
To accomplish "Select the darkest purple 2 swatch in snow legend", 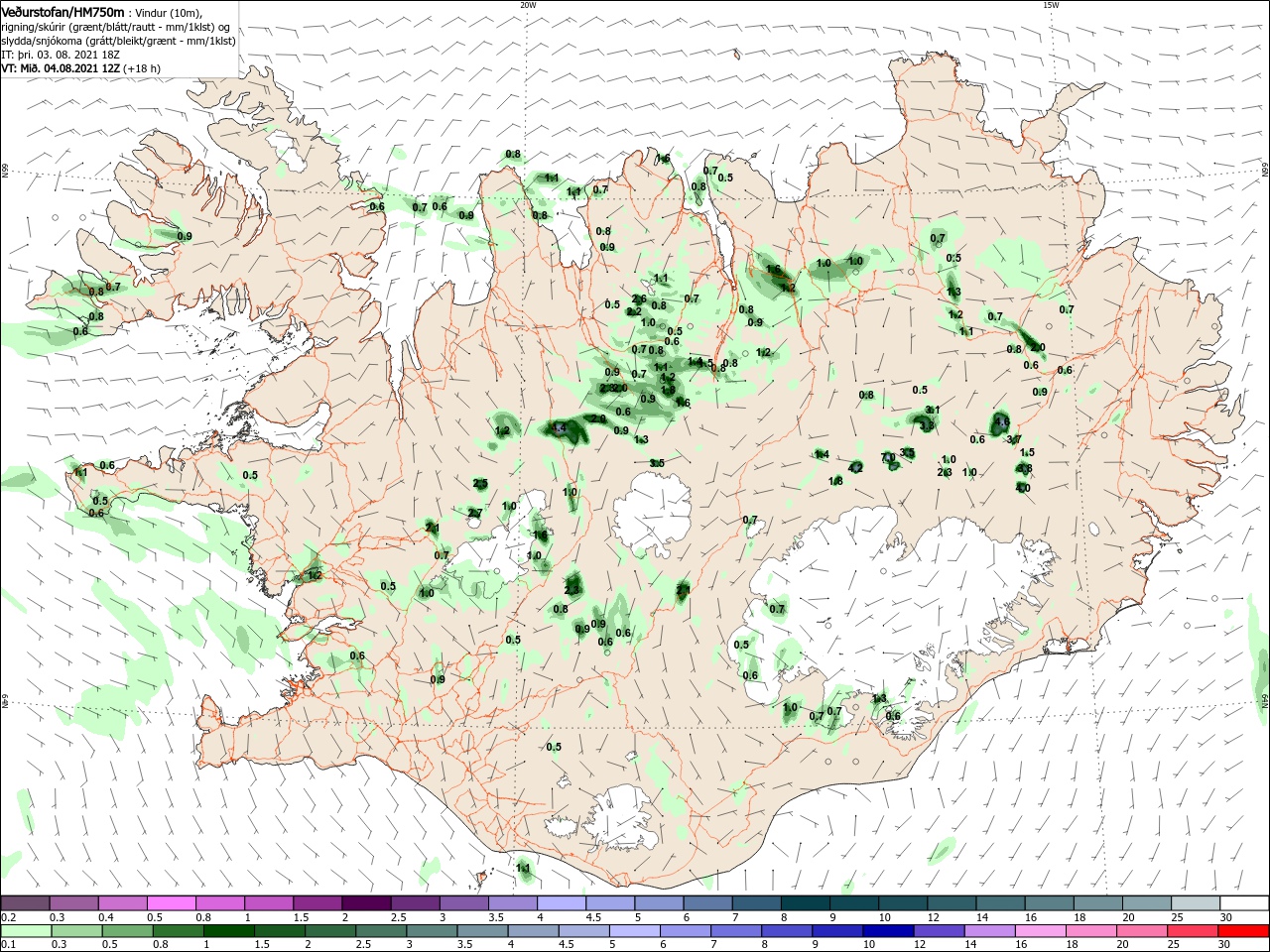I will pos(365,903).
